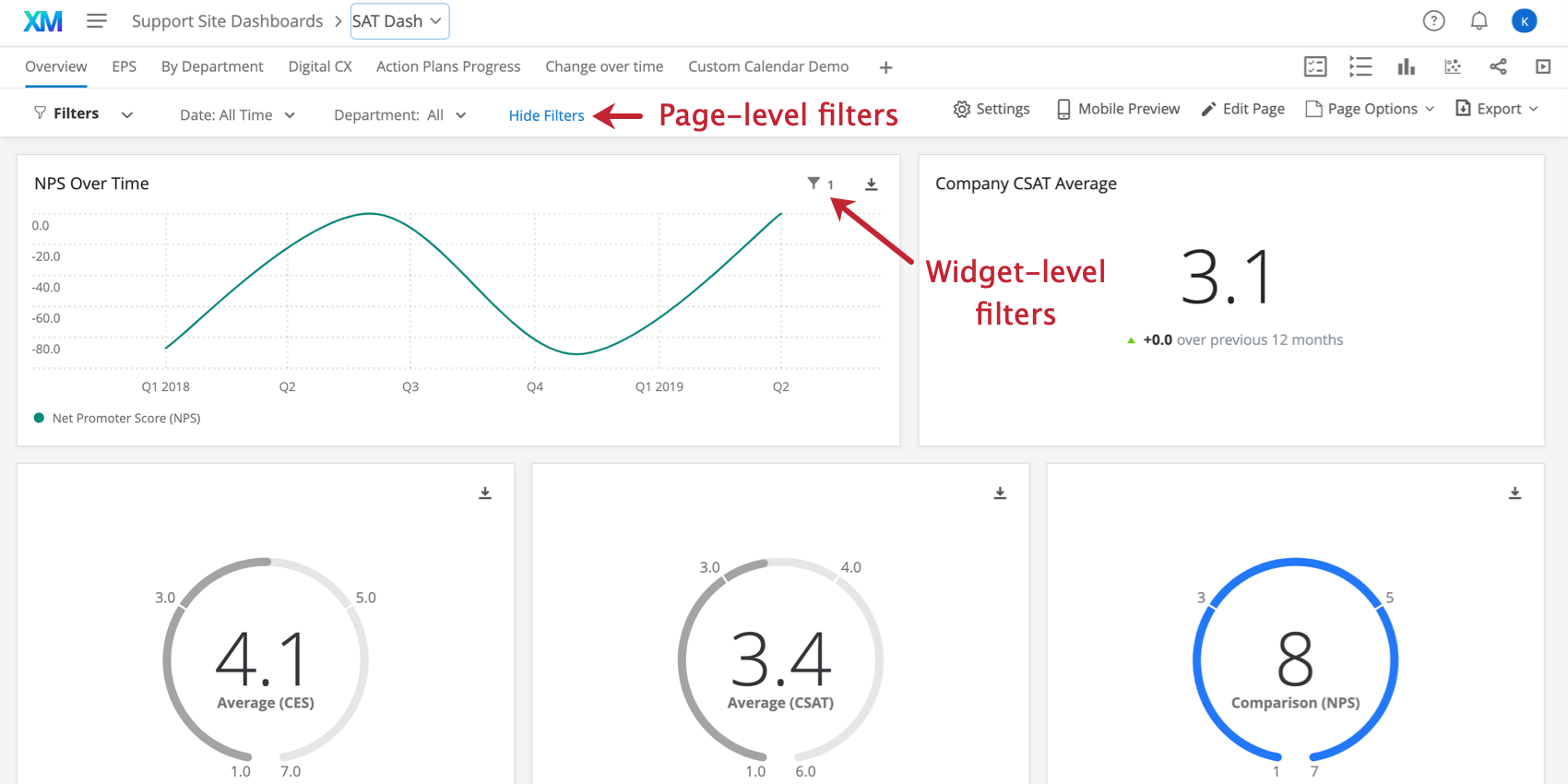
Task: Open the notifications bell
Action: coord(1479,20)
